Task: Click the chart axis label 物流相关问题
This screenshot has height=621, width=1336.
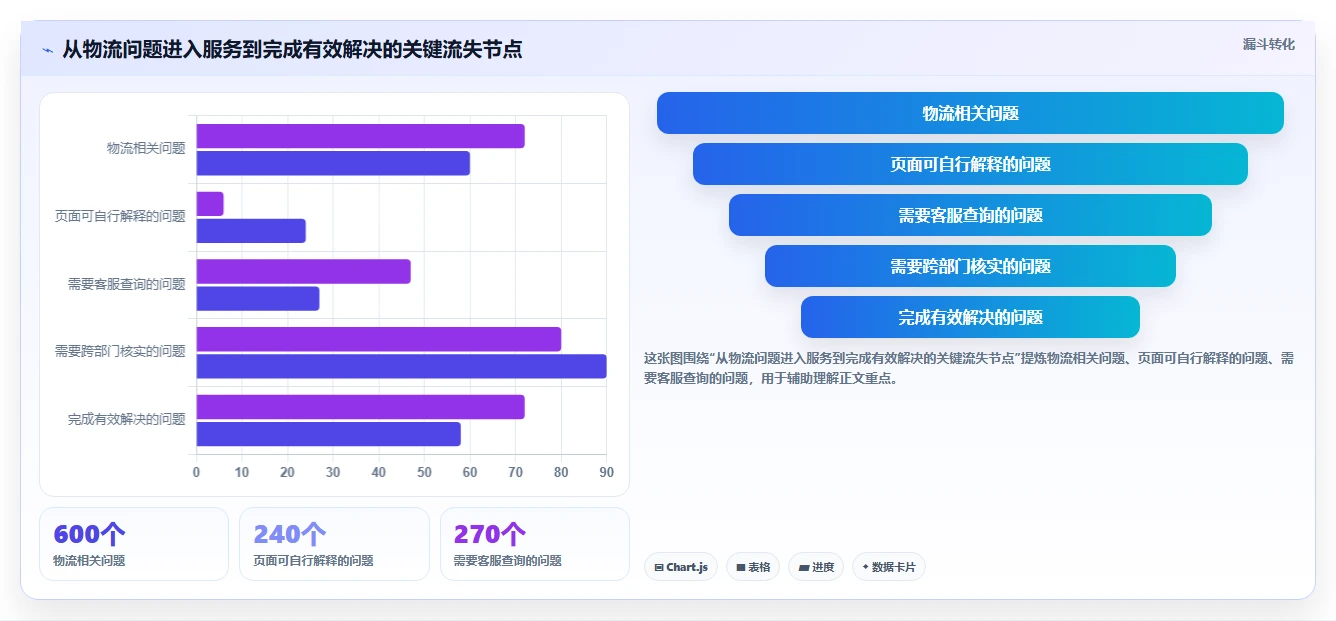Action: [x=146, y=148]
